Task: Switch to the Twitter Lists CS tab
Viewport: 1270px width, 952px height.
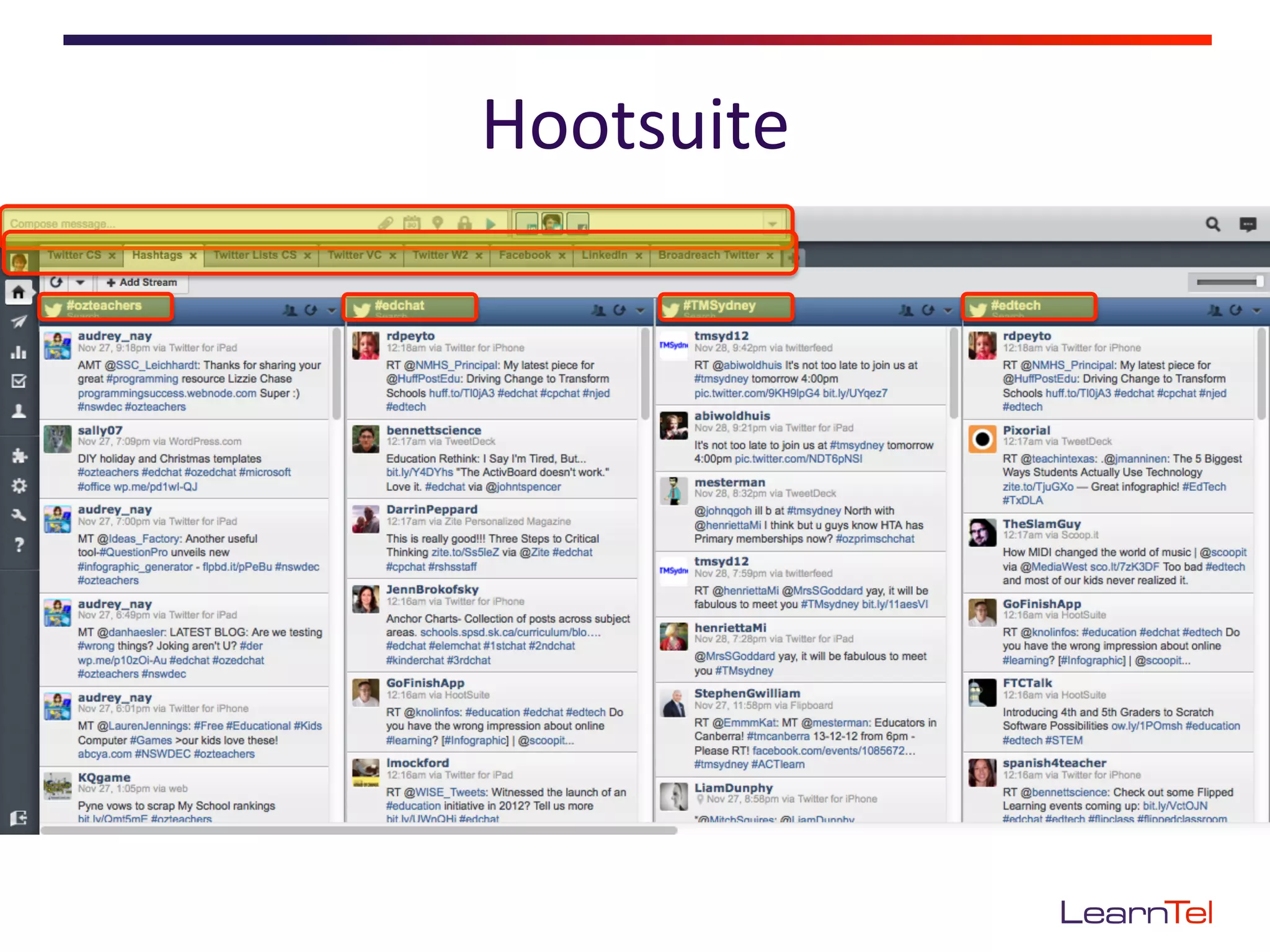Action: pos(255,255)
